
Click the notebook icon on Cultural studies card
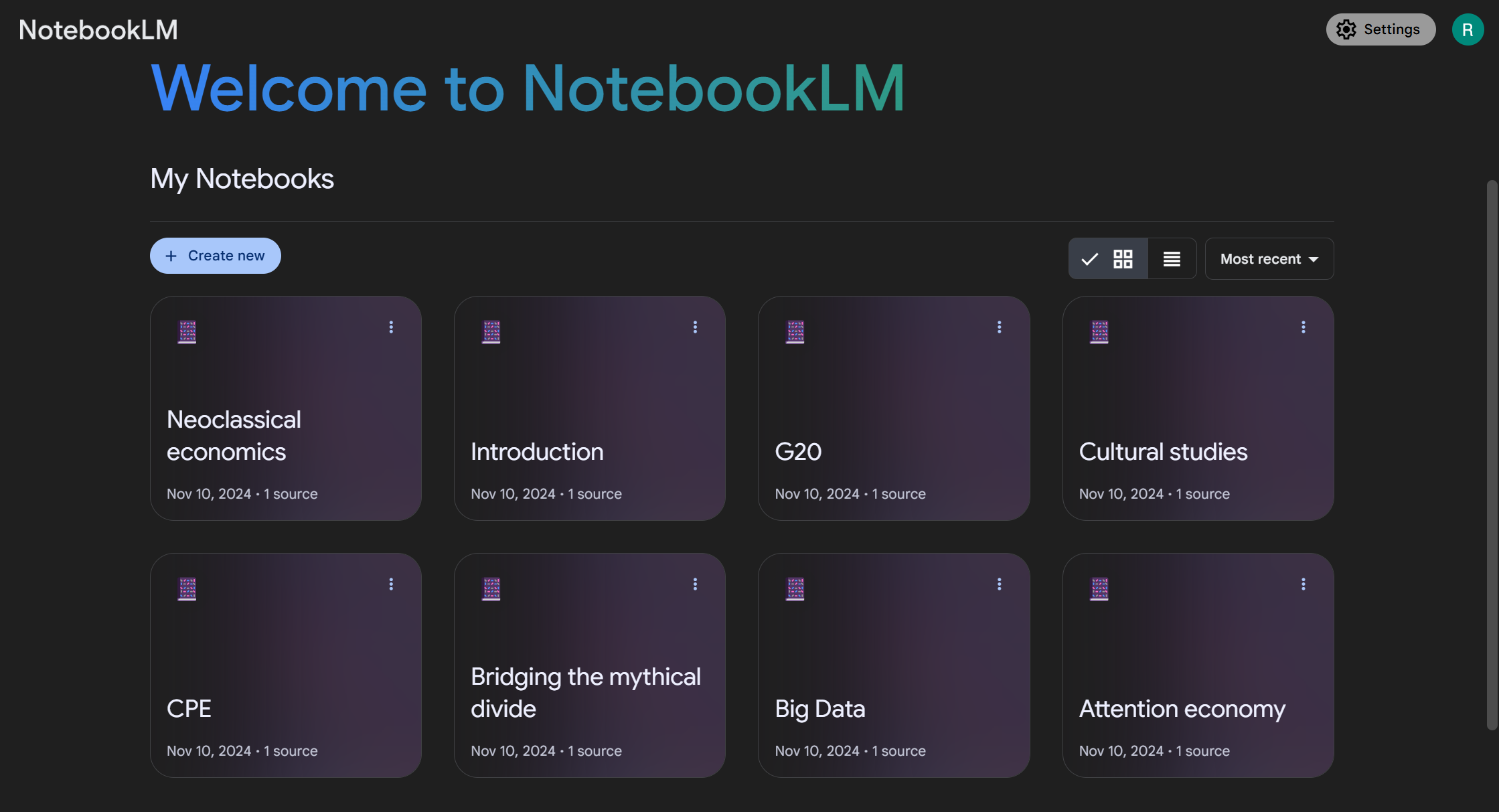[1099, 332]
